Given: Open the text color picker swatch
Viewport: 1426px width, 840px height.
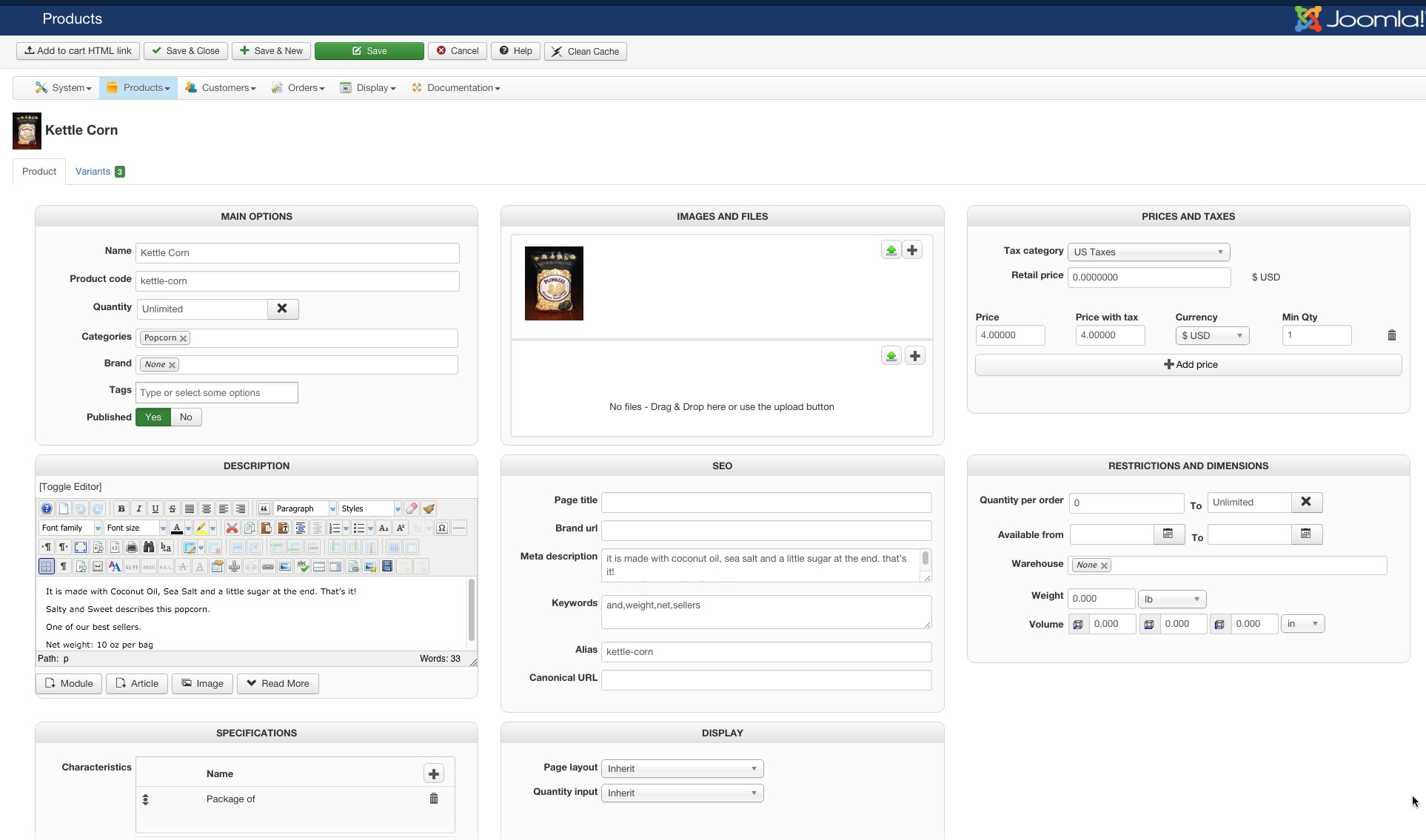Looking at the screenshot, I should [x=177, y=528].
